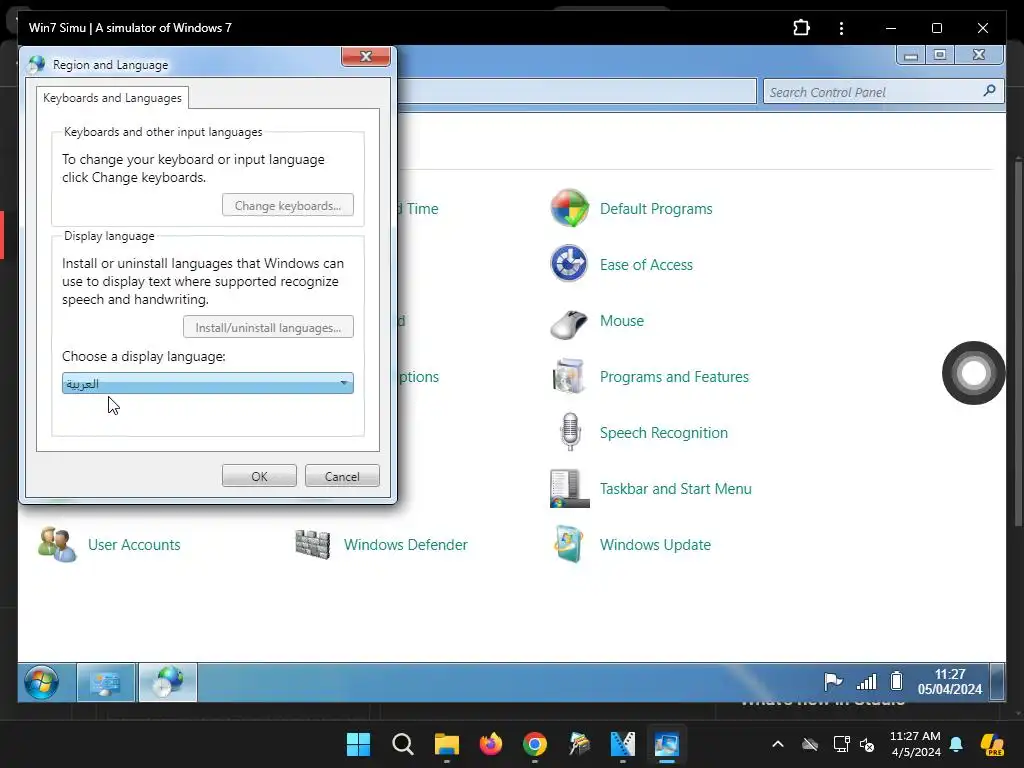
Task: Click the network signal tray icon in simulator
Action: pyautogui.click(x=866, y=682)
